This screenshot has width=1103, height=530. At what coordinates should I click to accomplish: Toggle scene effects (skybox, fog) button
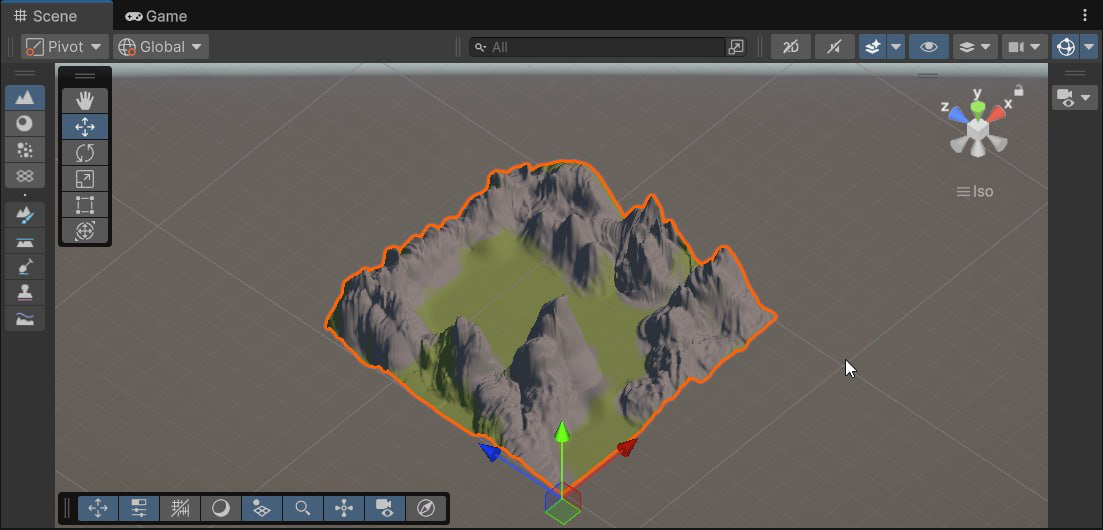(872, 47)
